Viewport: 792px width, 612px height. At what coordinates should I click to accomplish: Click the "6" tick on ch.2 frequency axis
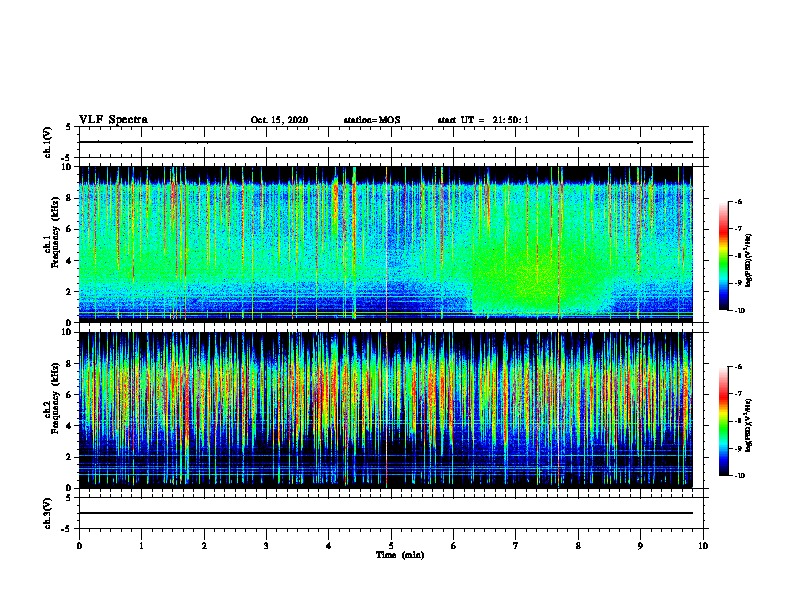(70, 395)
